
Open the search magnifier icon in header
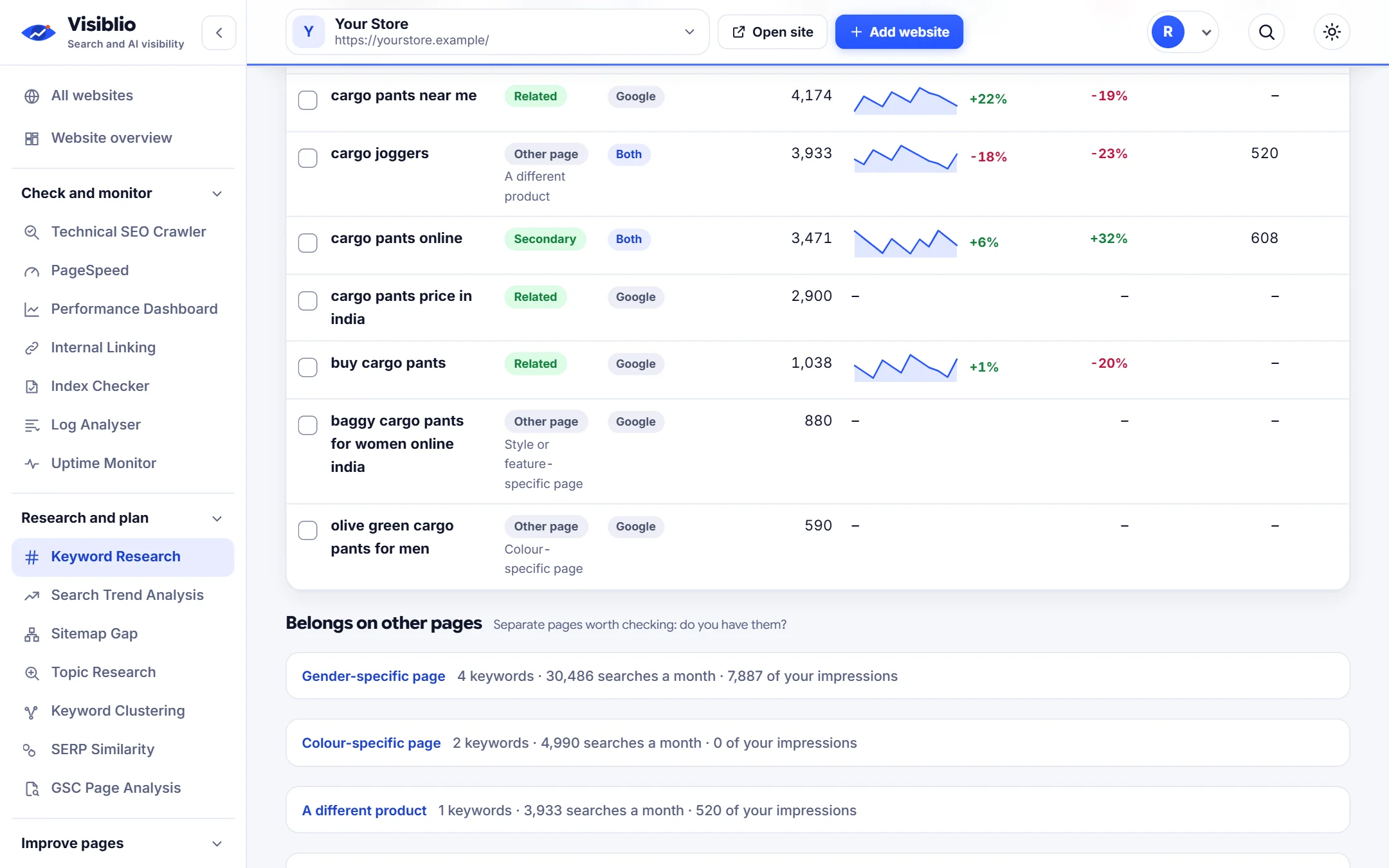pyautogui.click(x=1266, y=32)
